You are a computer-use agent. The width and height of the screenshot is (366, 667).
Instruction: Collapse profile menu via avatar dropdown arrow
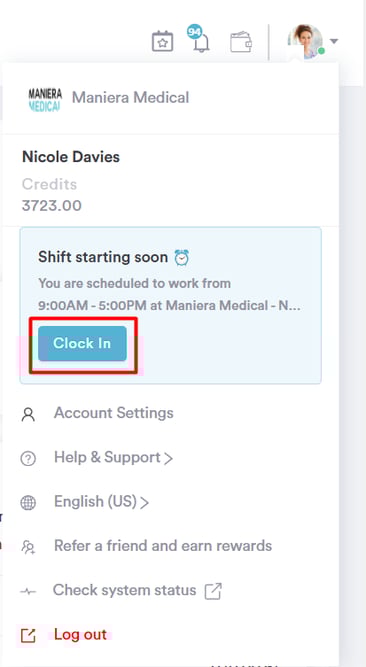tap(334, 41)
